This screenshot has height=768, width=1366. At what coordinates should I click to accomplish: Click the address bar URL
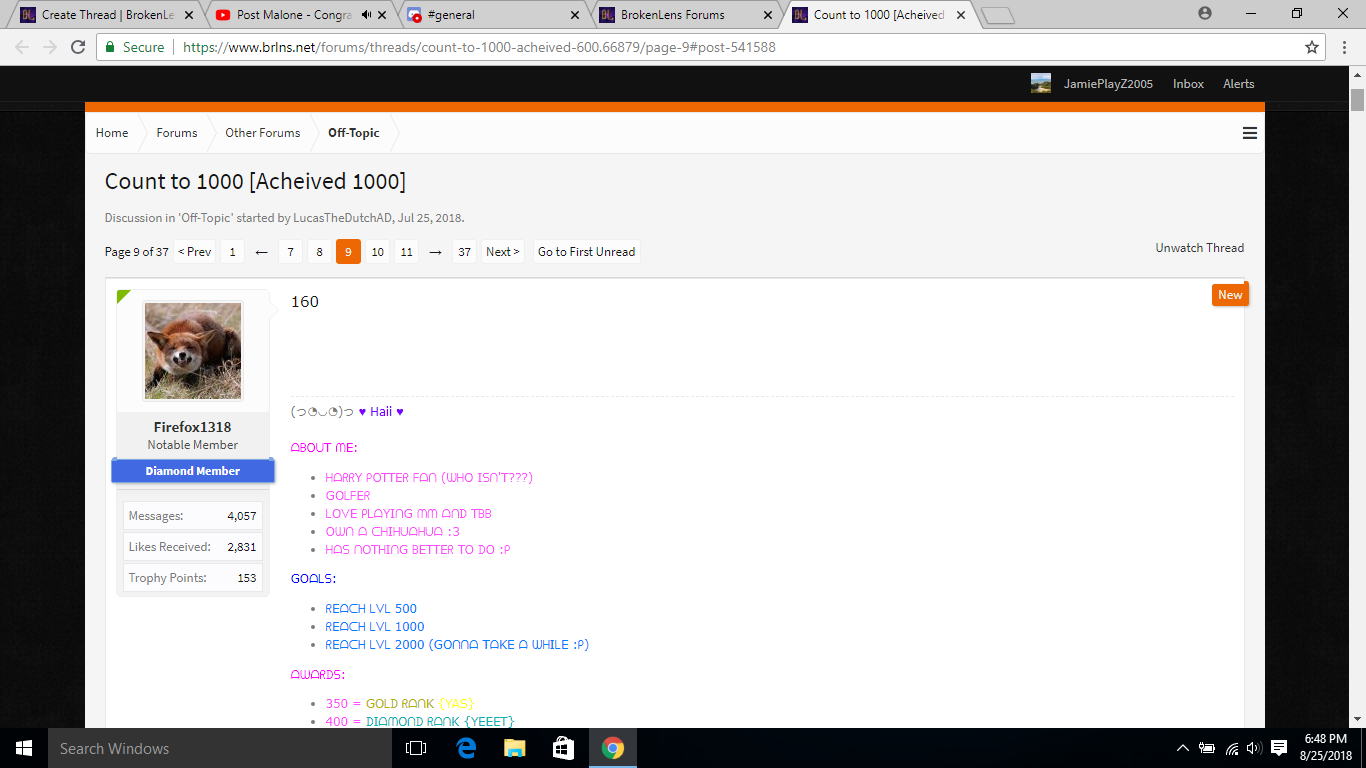coord(480,47)
